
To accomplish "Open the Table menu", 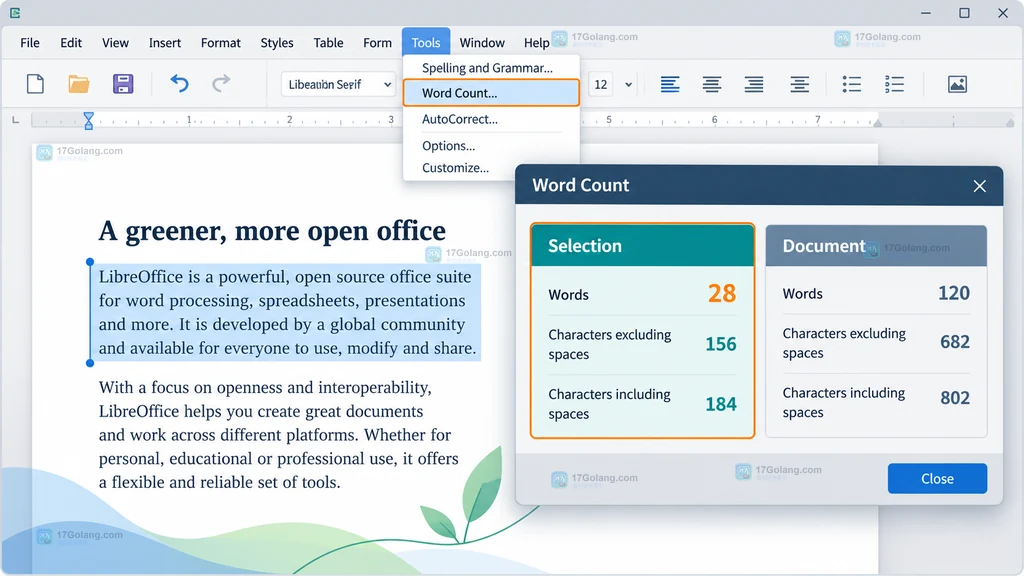I will (328, 43).
